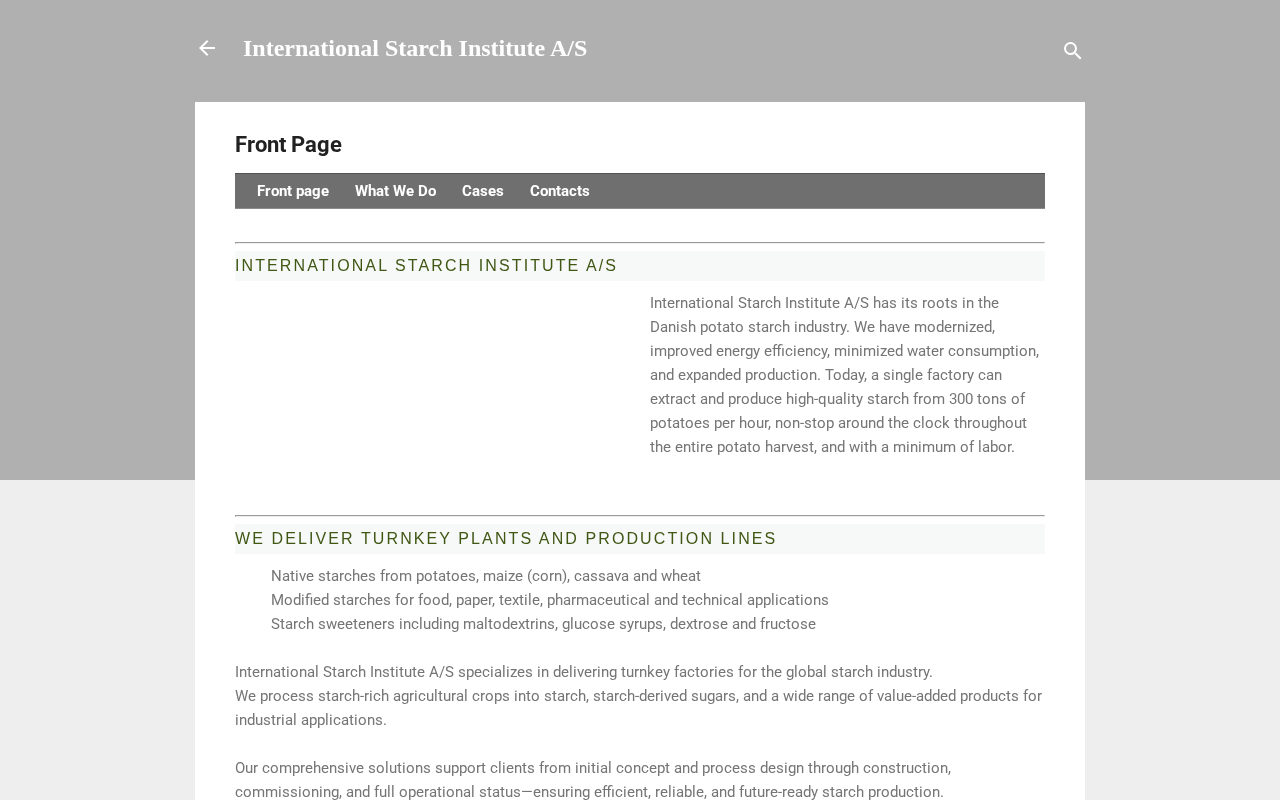Click the paragraph about Danish potato starch industry
Image resolution: width=1280 pixels, height=800 pixels.
point(845,375)
